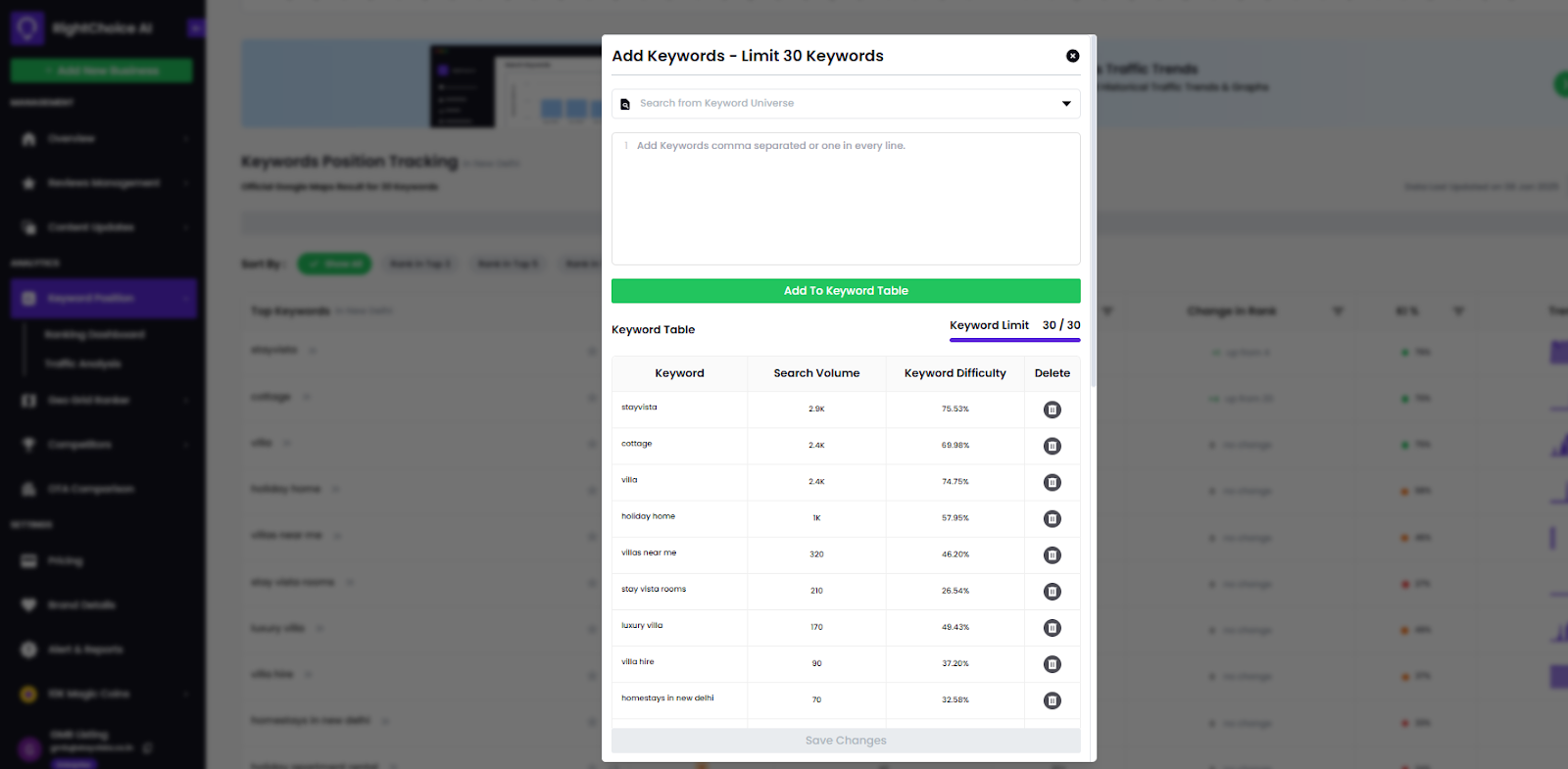Viewport: 1568px width, 769px height.
Task: Open Ranking Dashboard in the sidebar
Action: 94,335
